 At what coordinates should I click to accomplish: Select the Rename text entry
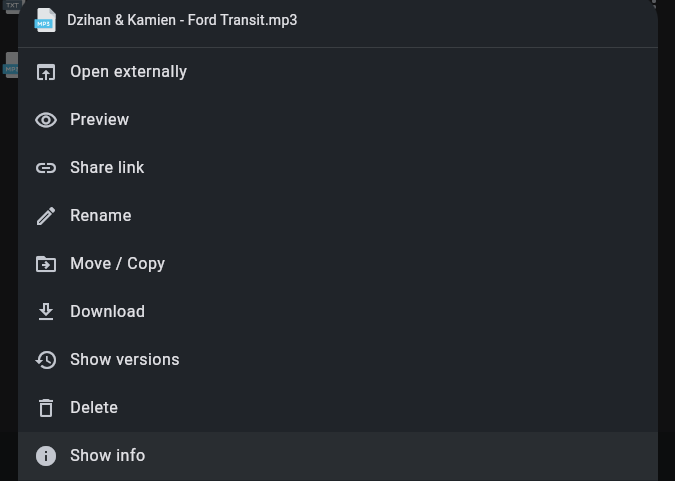[x=101, y=216]
